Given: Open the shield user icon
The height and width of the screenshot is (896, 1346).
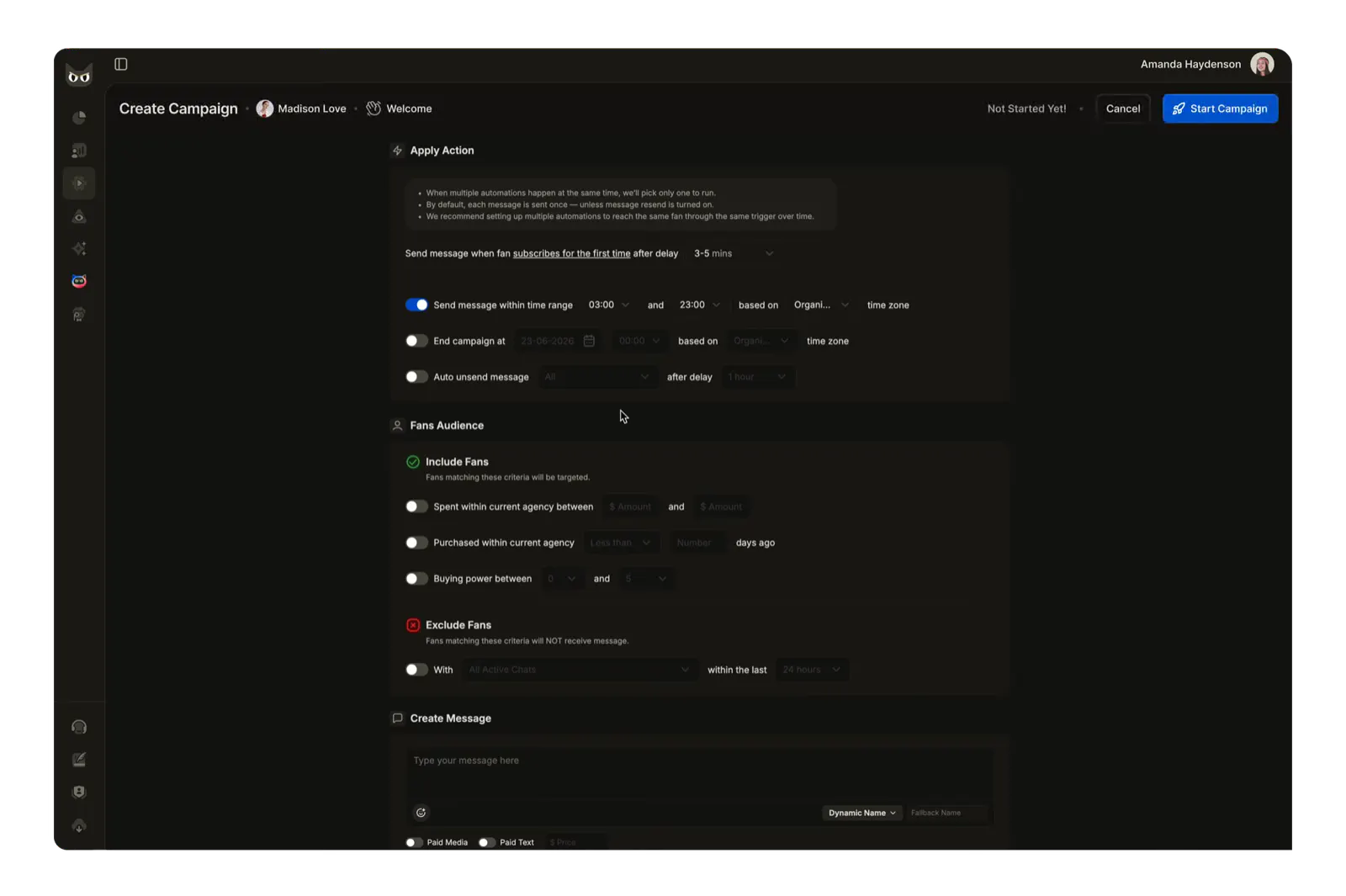Looking at the screenshot, I should [x=79, y=793].
